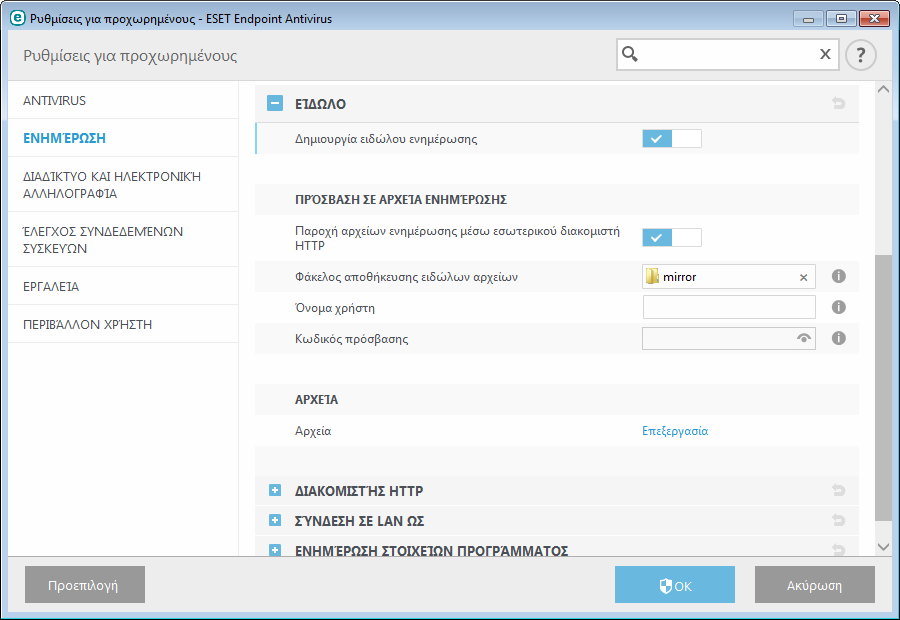The image size is (900, 620).
Task: Expand the ΔΙΑΚΟΜΙΣΤΗΣ HTTP section
Action: 275,490
